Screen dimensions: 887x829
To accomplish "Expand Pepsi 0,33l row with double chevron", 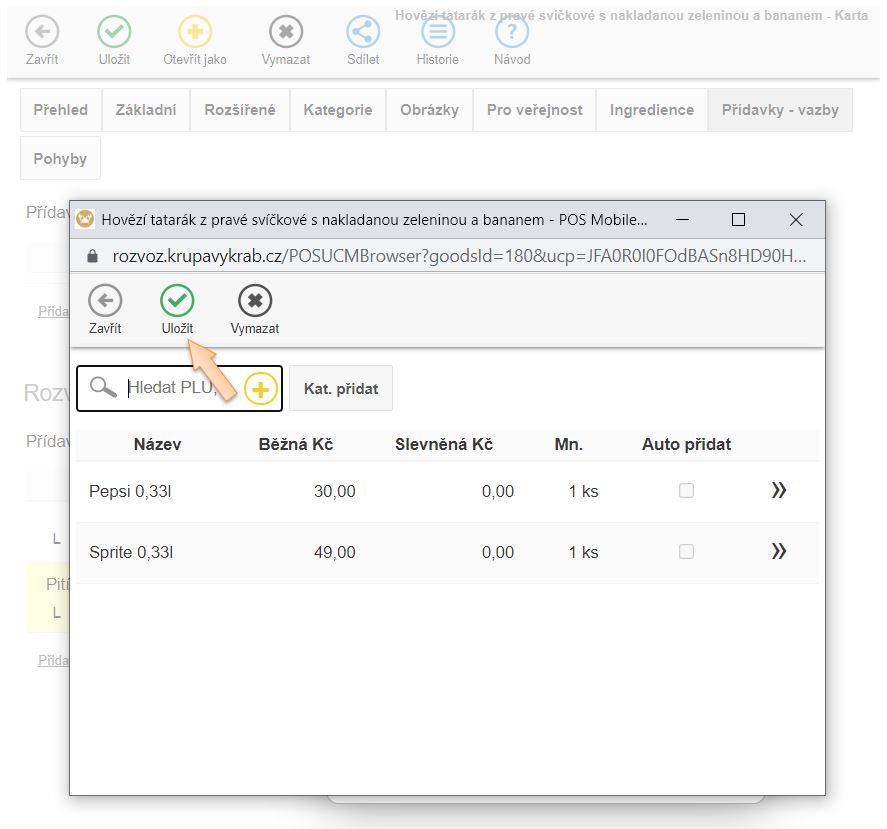I will click(779, 490).
